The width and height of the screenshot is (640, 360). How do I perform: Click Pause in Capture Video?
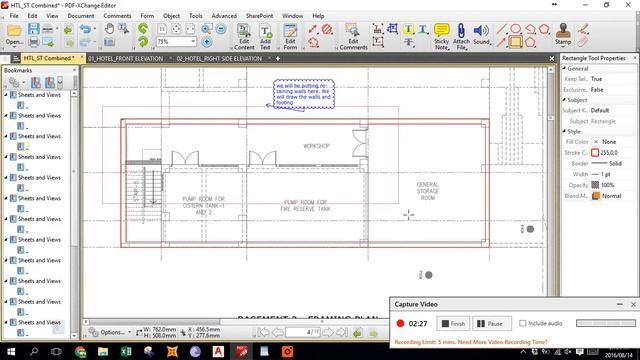pyautogui.click(x=491, y=324)
